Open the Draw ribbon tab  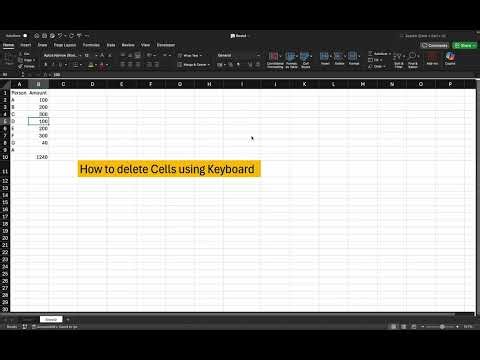coord(42,45)
